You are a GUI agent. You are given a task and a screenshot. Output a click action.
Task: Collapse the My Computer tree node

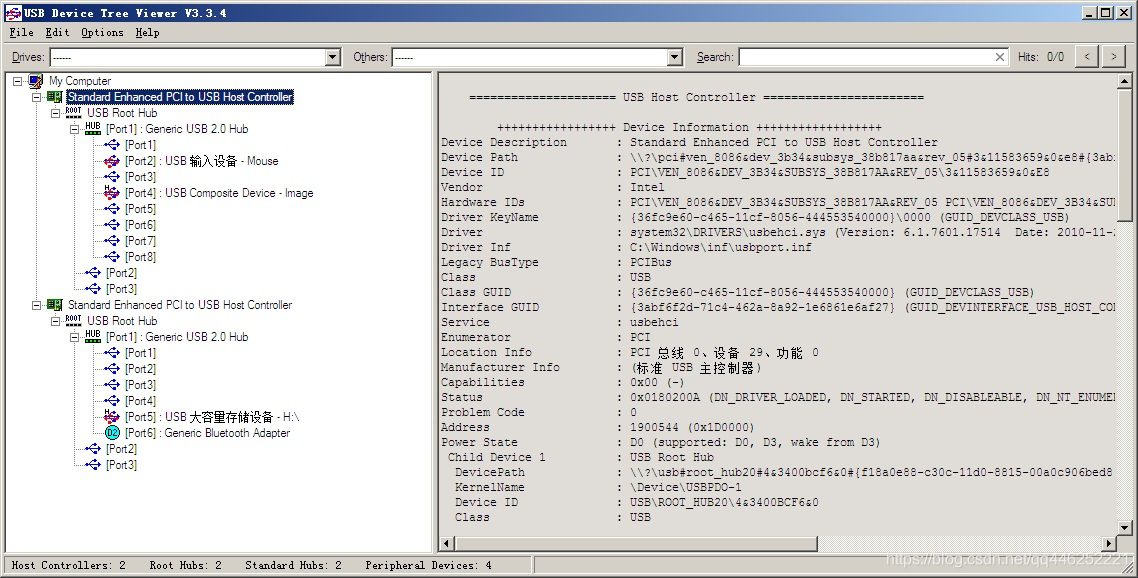click(18, 81)
